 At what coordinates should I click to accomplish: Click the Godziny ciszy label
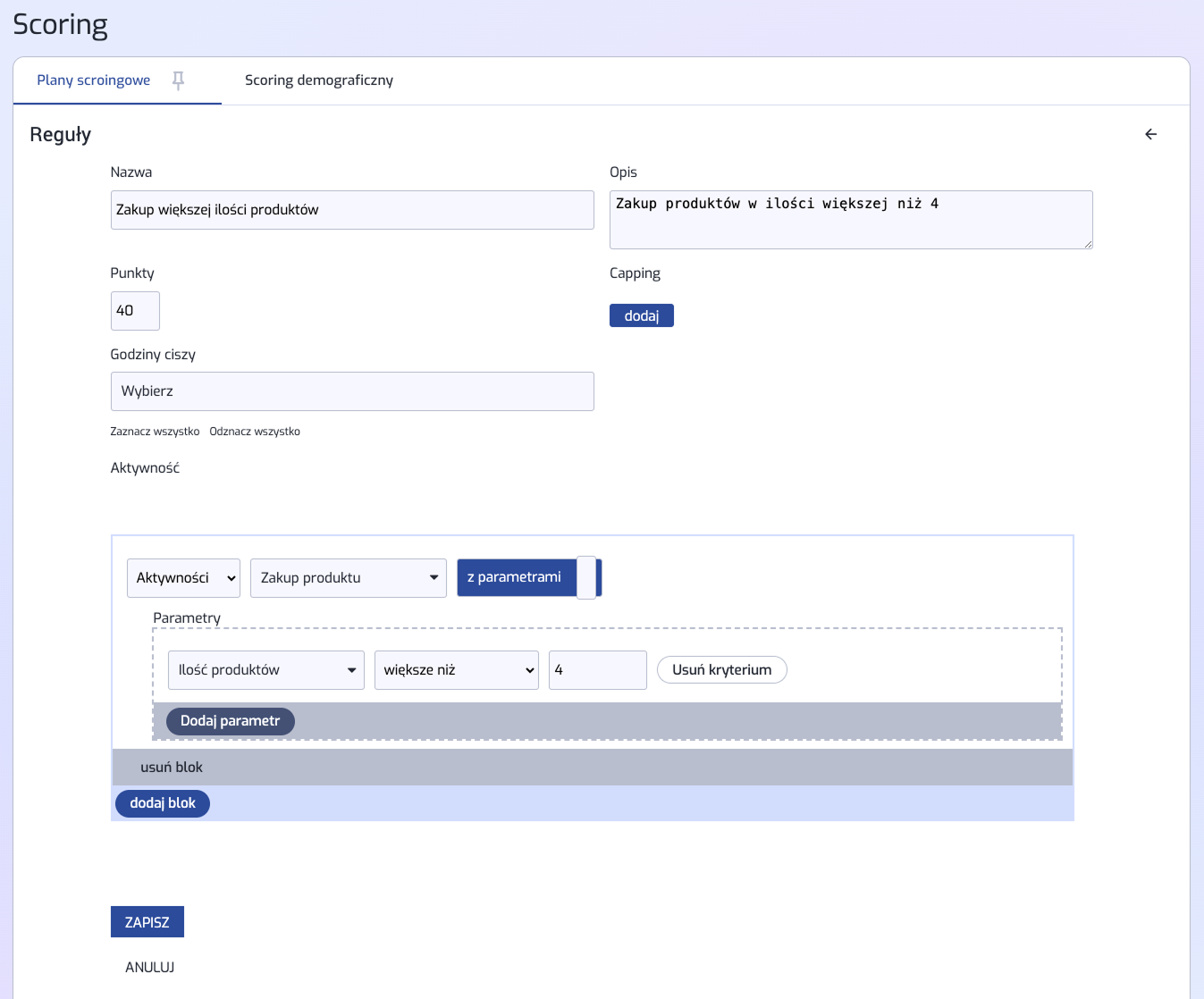coord(153,355)
